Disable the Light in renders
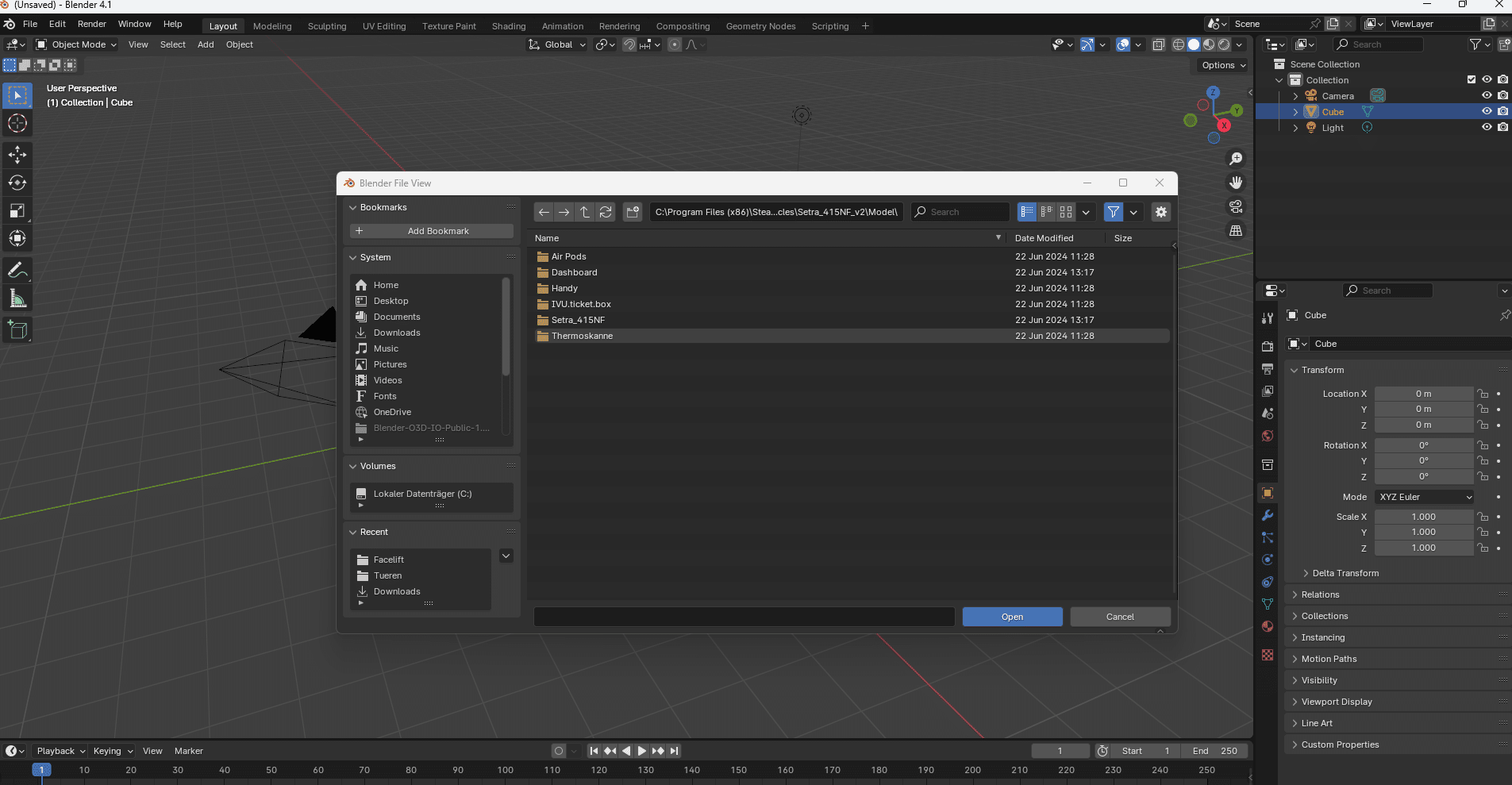Image resolution: width=1512 pixels, height=785 pixels. point(1502,128)
